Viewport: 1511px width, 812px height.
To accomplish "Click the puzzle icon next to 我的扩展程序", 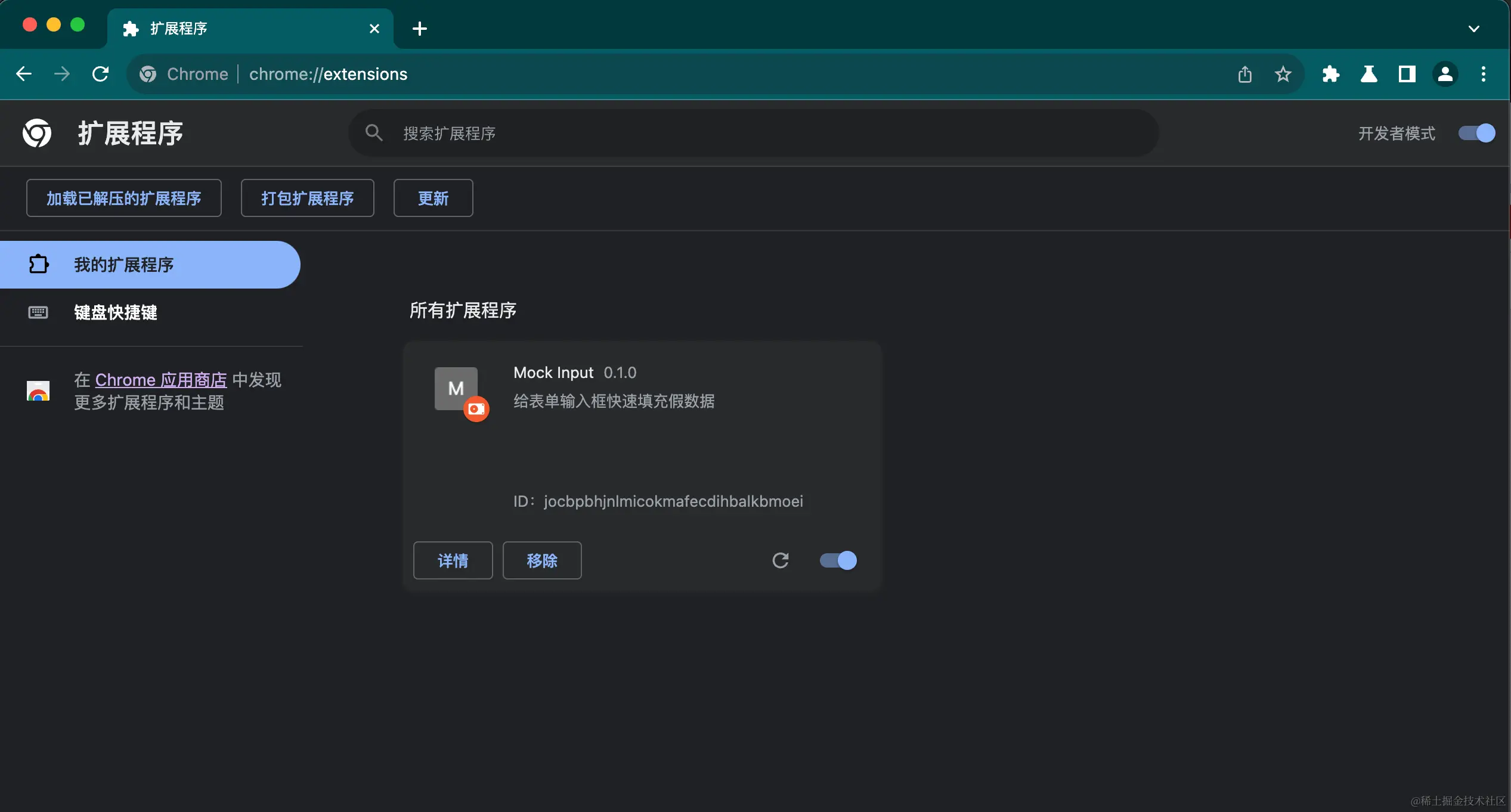I will click(38, 264).
